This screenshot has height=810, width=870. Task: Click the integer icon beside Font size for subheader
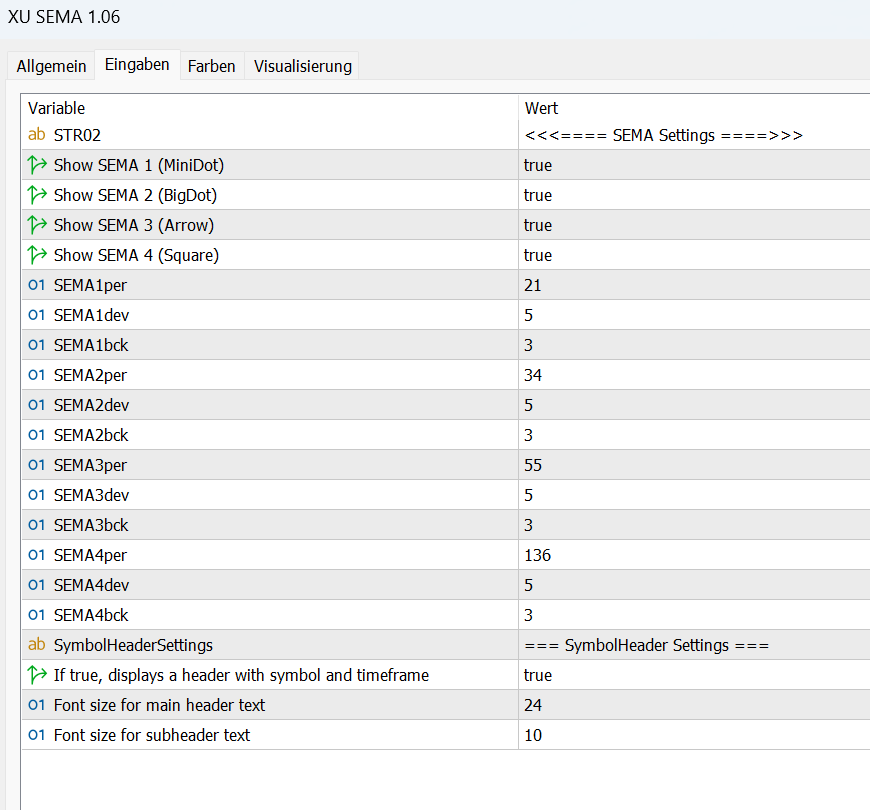[x=37, y=735]
